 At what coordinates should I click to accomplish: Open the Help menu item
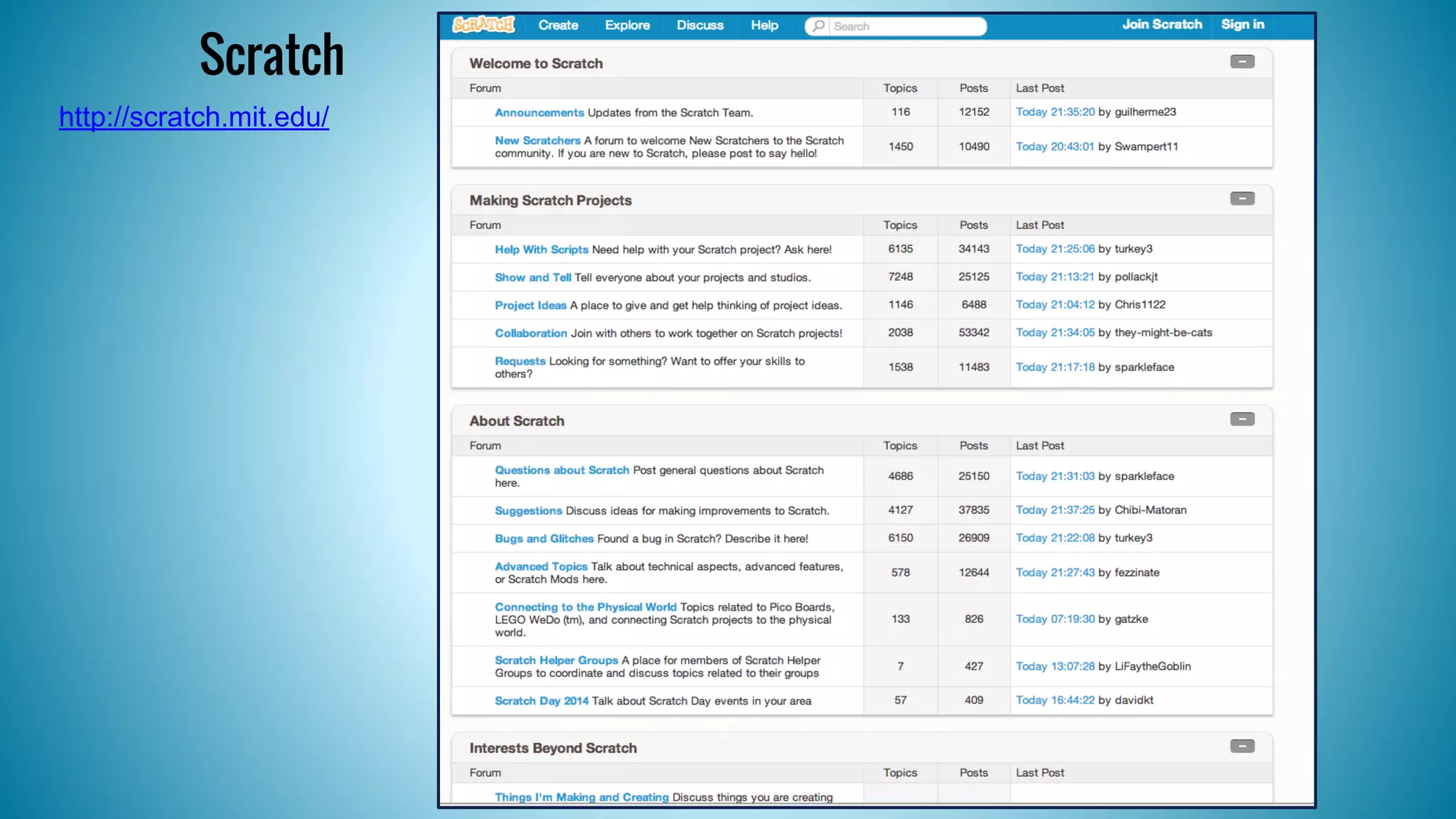coord(764,26)
